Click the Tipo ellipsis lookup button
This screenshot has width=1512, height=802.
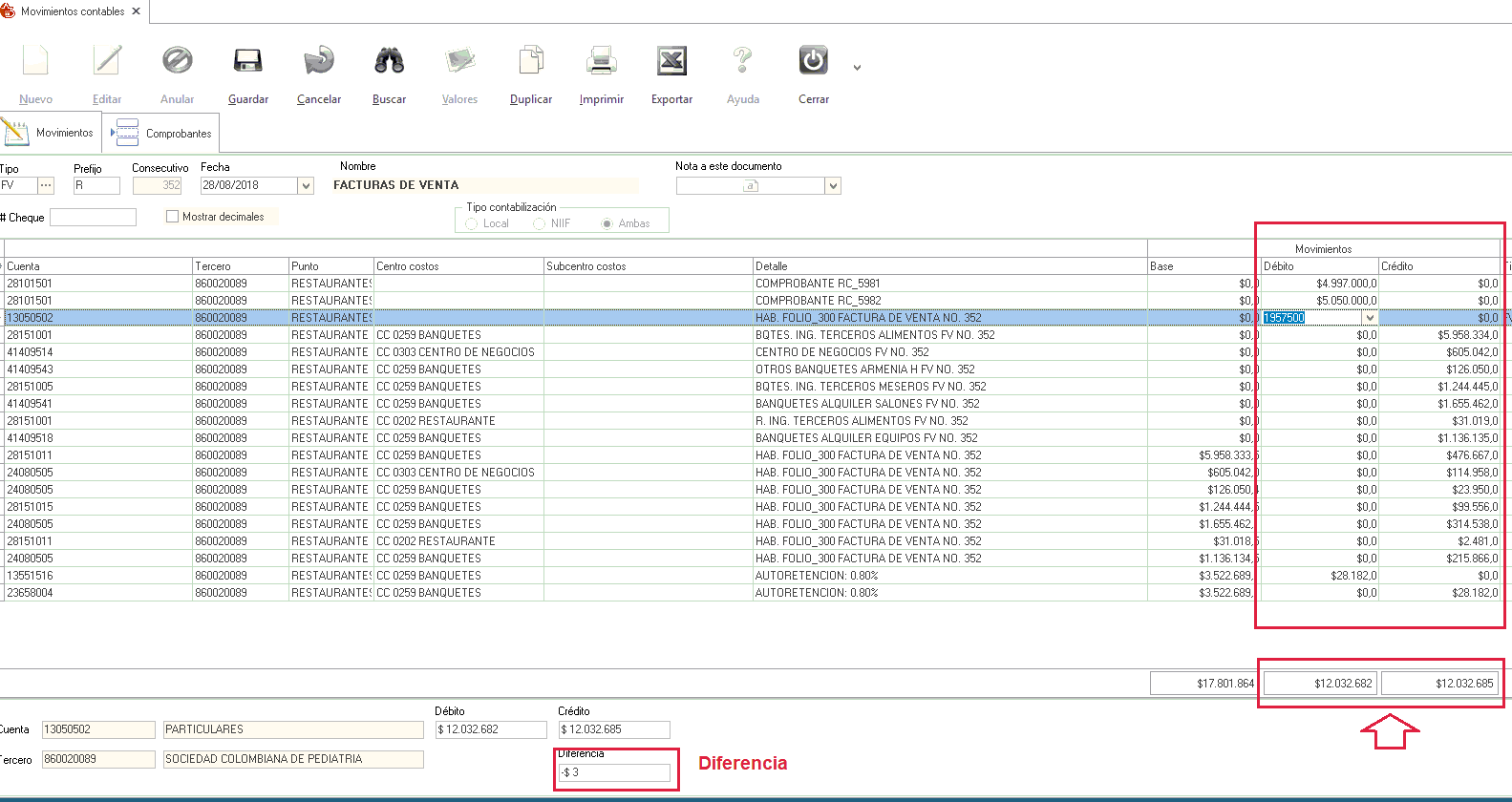click(46, 185)
